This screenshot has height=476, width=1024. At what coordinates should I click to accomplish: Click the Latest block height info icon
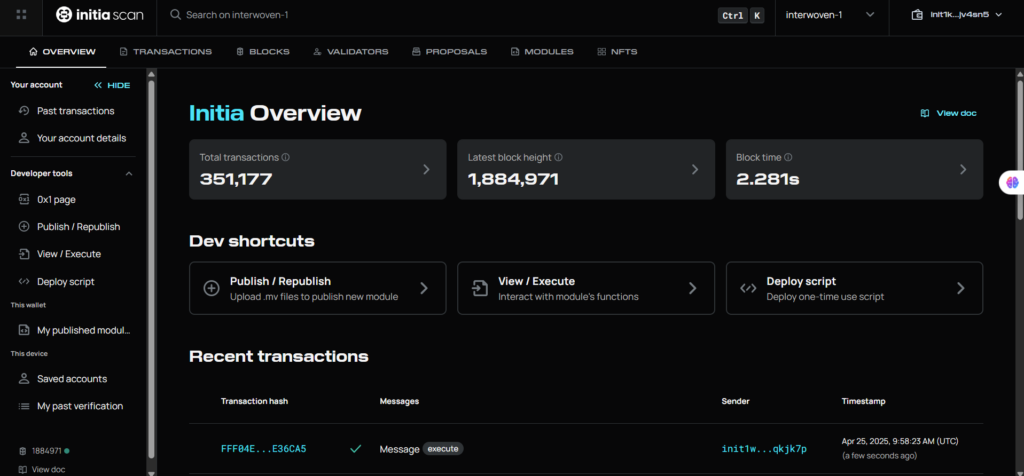(x=558, y=157)
